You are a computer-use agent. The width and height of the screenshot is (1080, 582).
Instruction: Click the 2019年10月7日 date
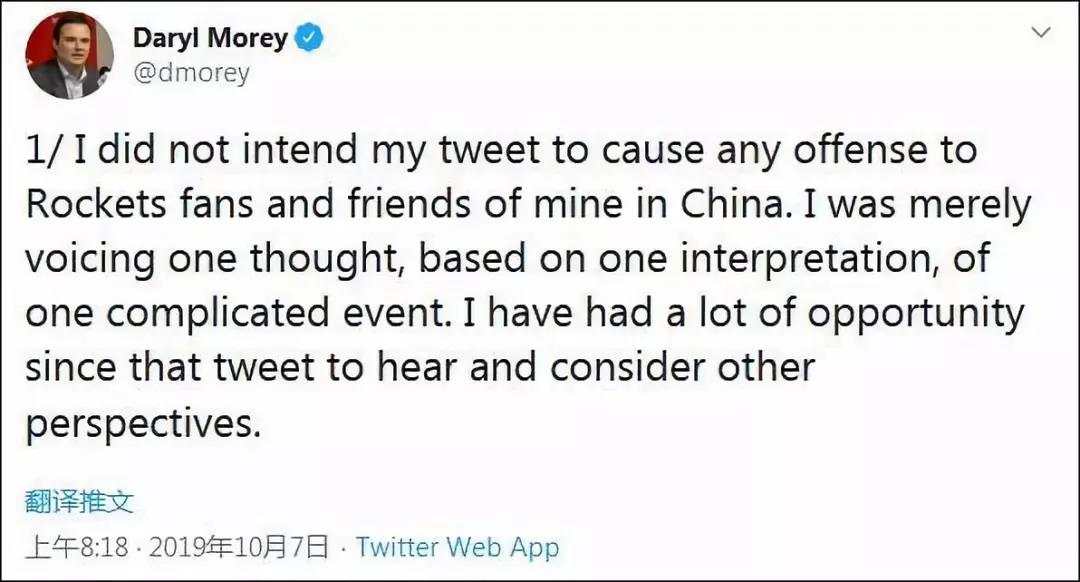tap(238, 547)
